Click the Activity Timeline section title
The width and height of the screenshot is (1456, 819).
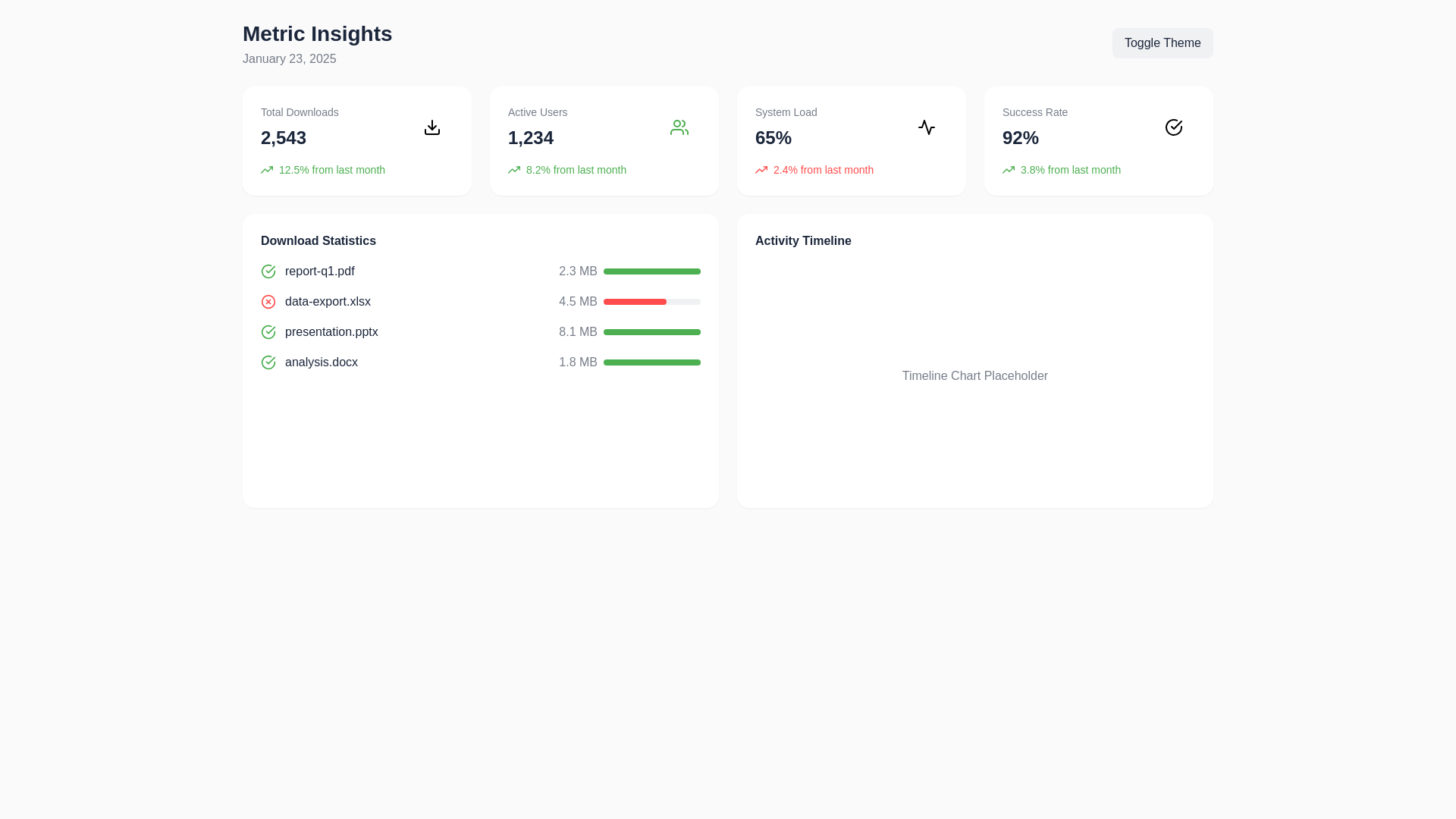pyautogui.click(x=802, y=240)
